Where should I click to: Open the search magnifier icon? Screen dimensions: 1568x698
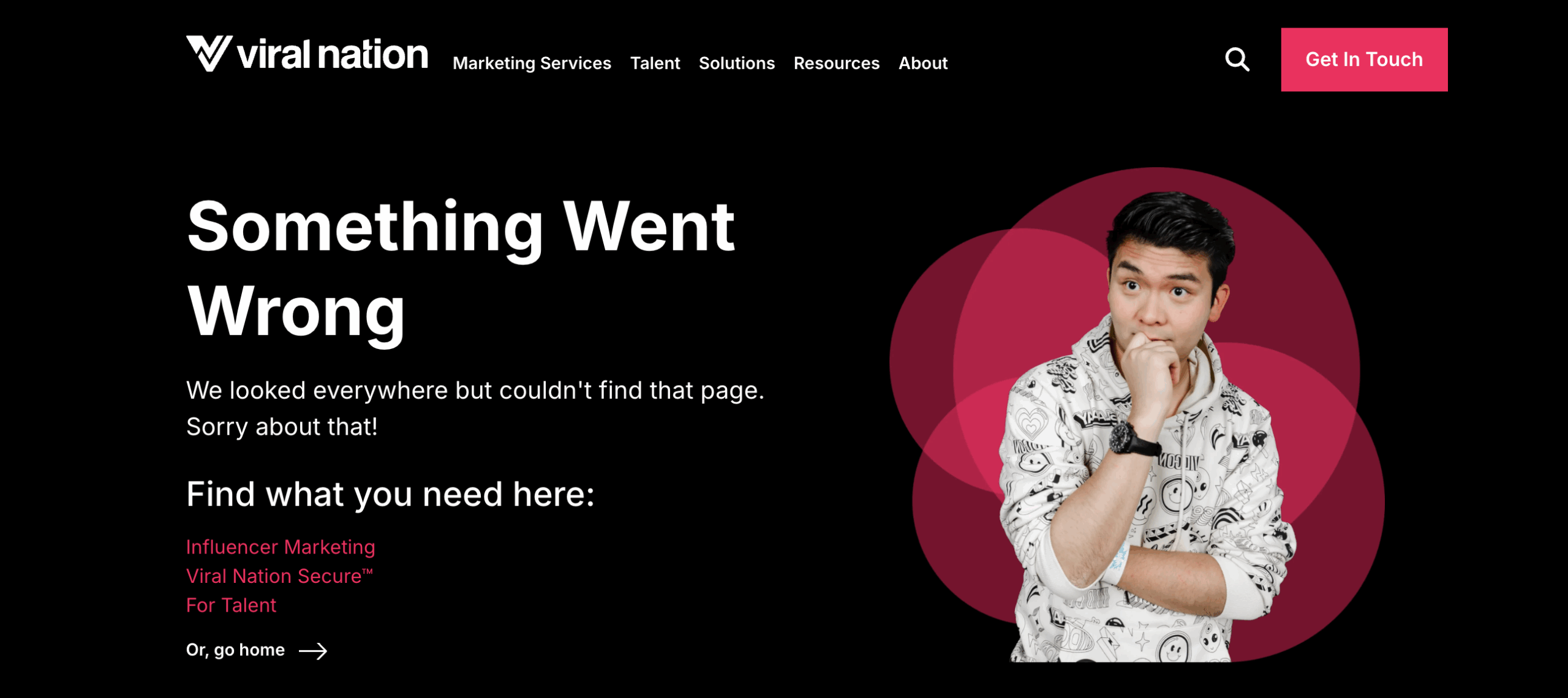pos(1237,59)
